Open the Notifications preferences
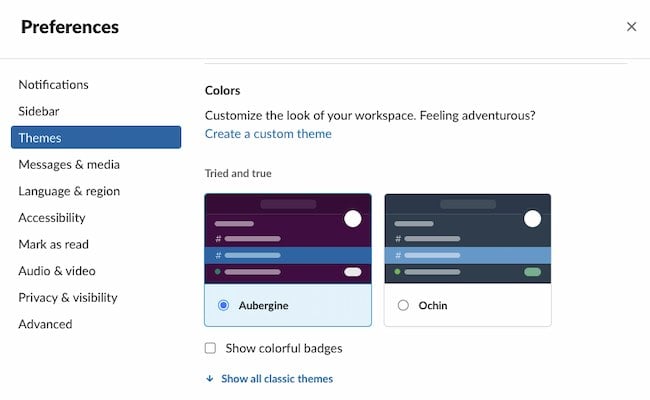This screenshot has height=400, width=650. point(53,85)
